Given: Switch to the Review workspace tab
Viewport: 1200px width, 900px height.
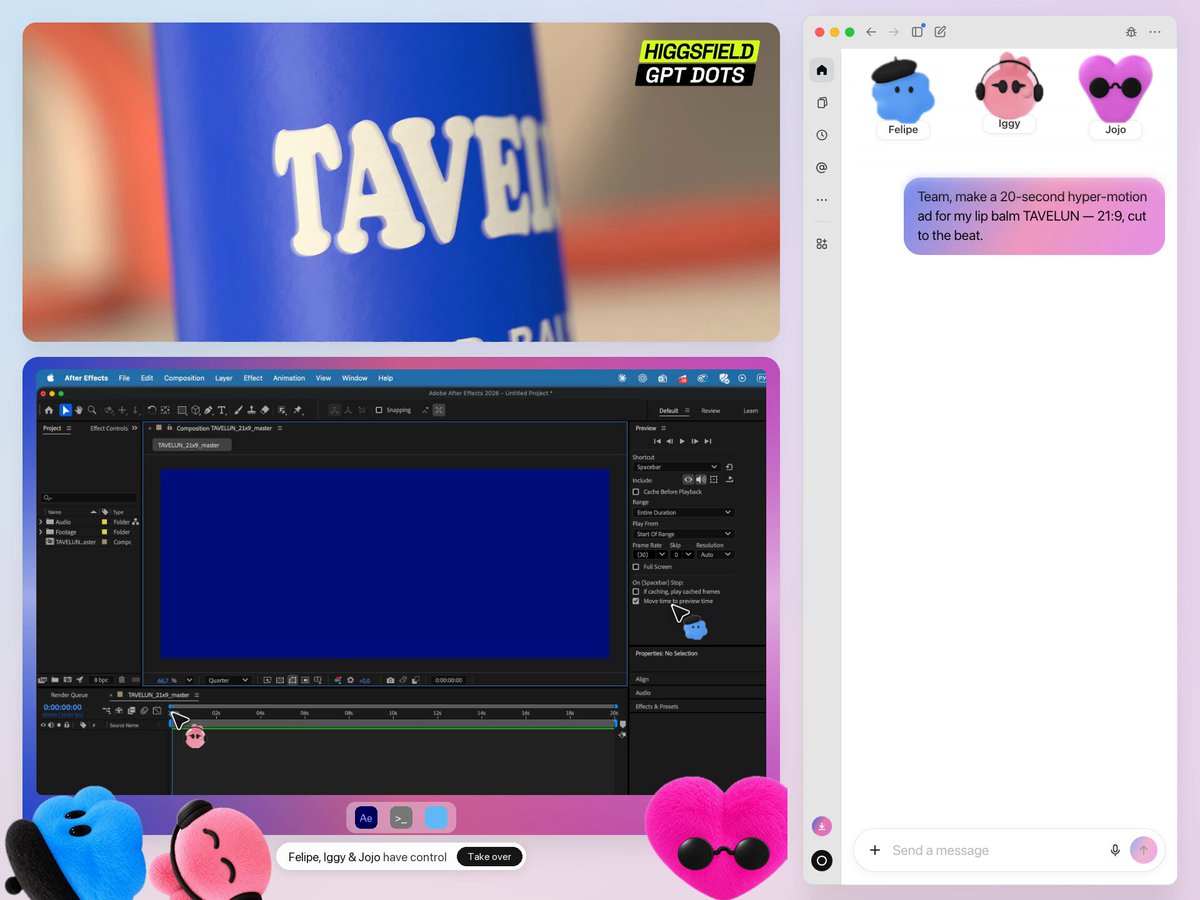Looking at the screenshot, I should [710, 410].
